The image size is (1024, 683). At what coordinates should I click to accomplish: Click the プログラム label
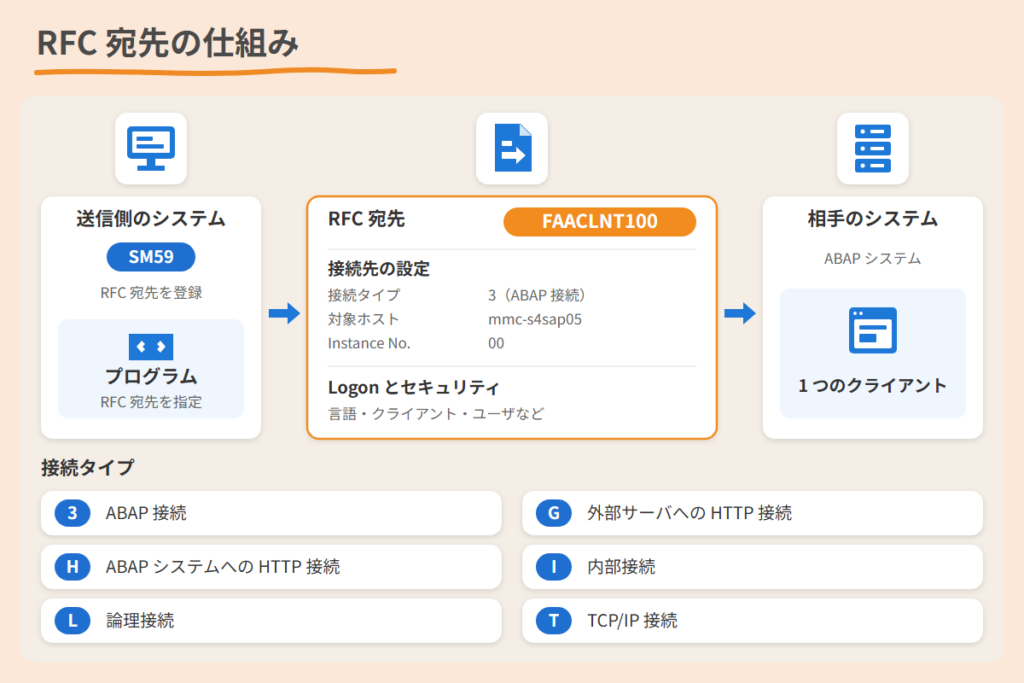click(x=151, y=376)
